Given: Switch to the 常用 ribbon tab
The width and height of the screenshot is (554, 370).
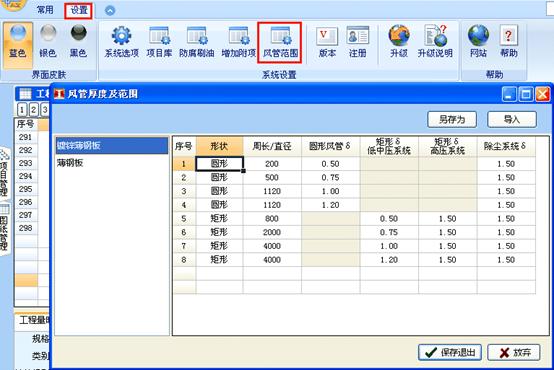Looking at the screenshot, I should pos(45,10).
